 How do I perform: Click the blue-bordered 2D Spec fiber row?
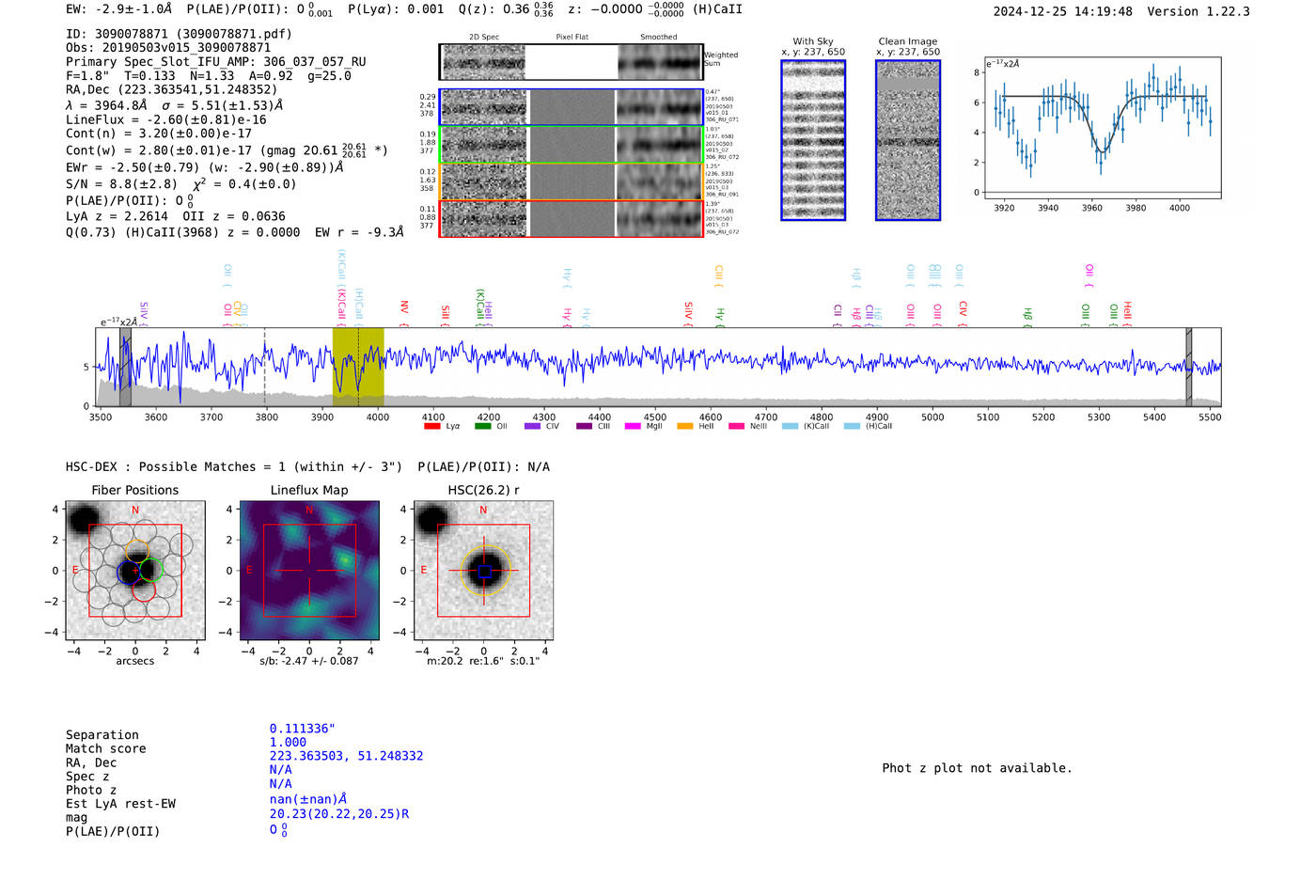[x=484, y=107]
